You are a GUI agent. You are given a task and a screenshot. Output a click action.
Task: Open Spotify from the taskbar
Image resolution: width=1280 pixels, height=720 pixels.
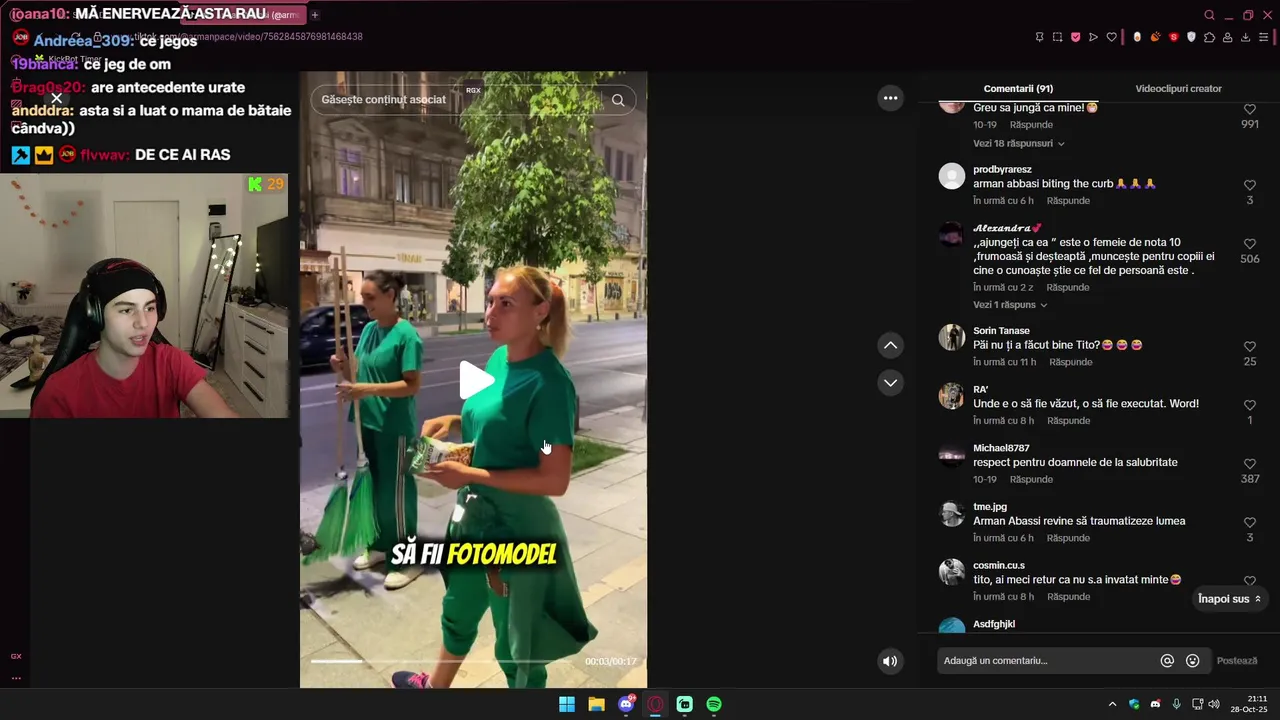(x=714, y=704)
